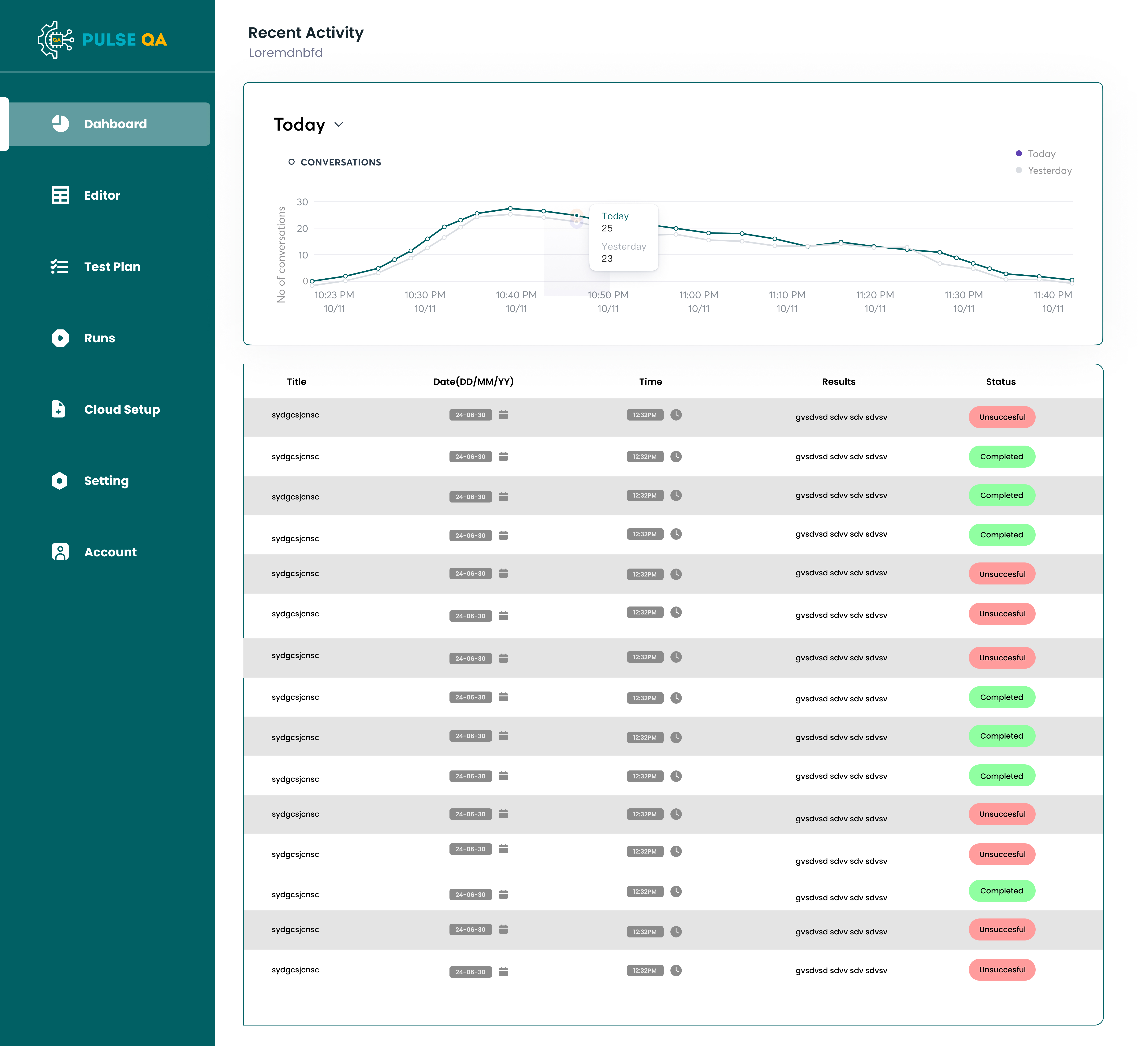
Task: Click the clock icon in sixth table row
Action: tap(676, 612)
